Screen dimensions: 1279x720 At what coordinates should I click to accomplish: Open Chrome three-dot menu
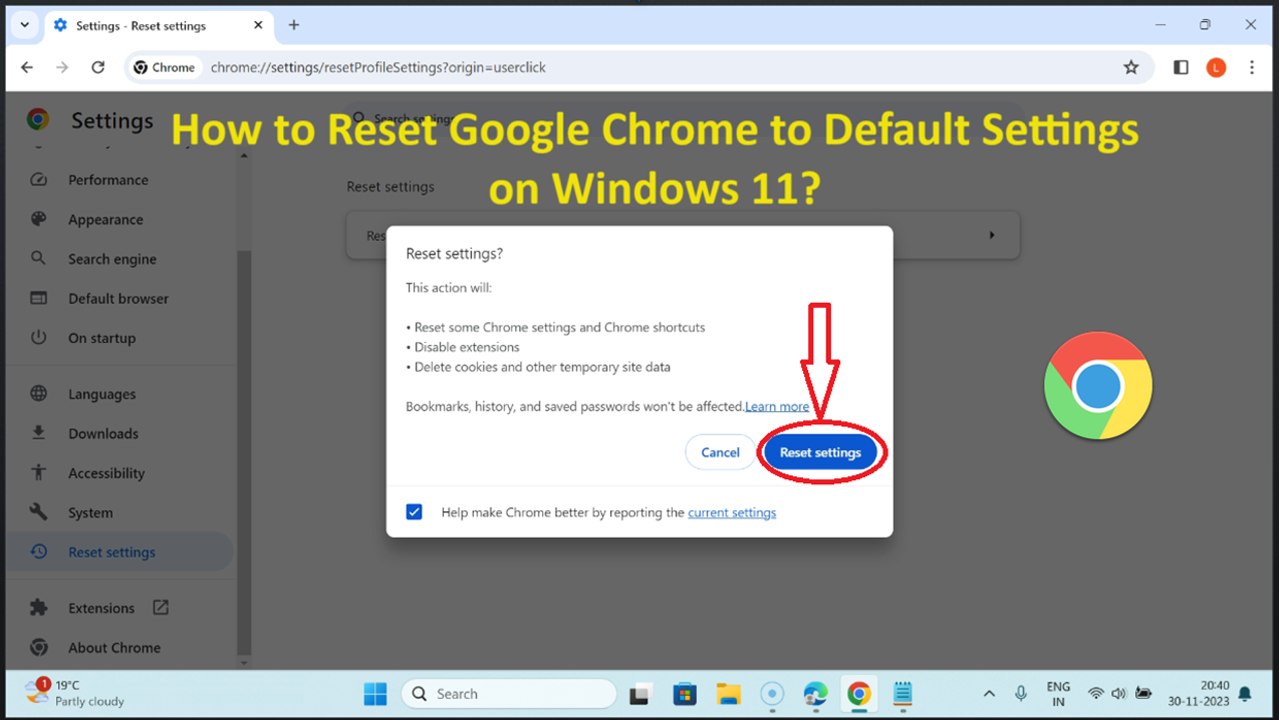[1252, 67]
